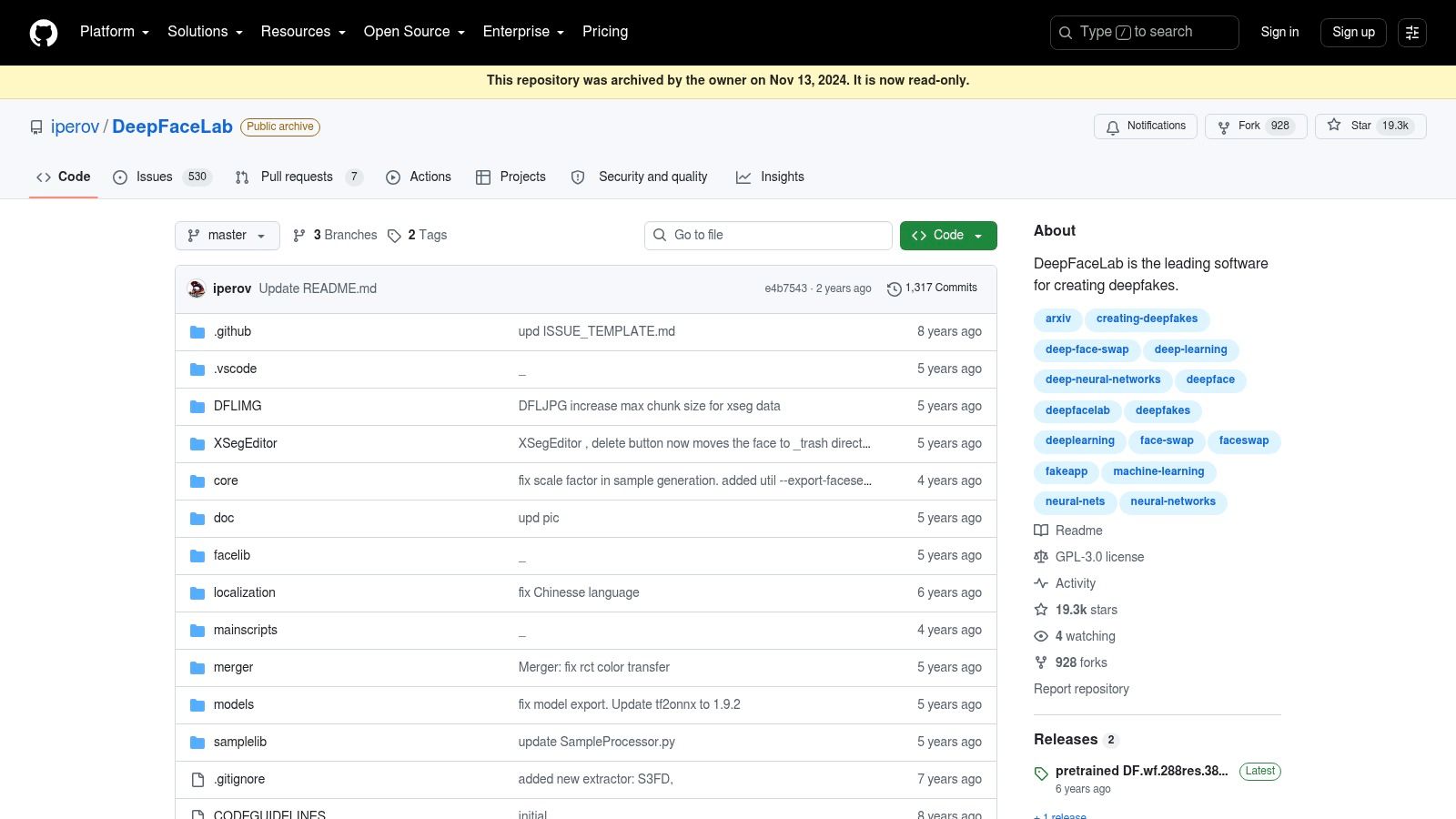Click the core folder icon

coord(197,481)
